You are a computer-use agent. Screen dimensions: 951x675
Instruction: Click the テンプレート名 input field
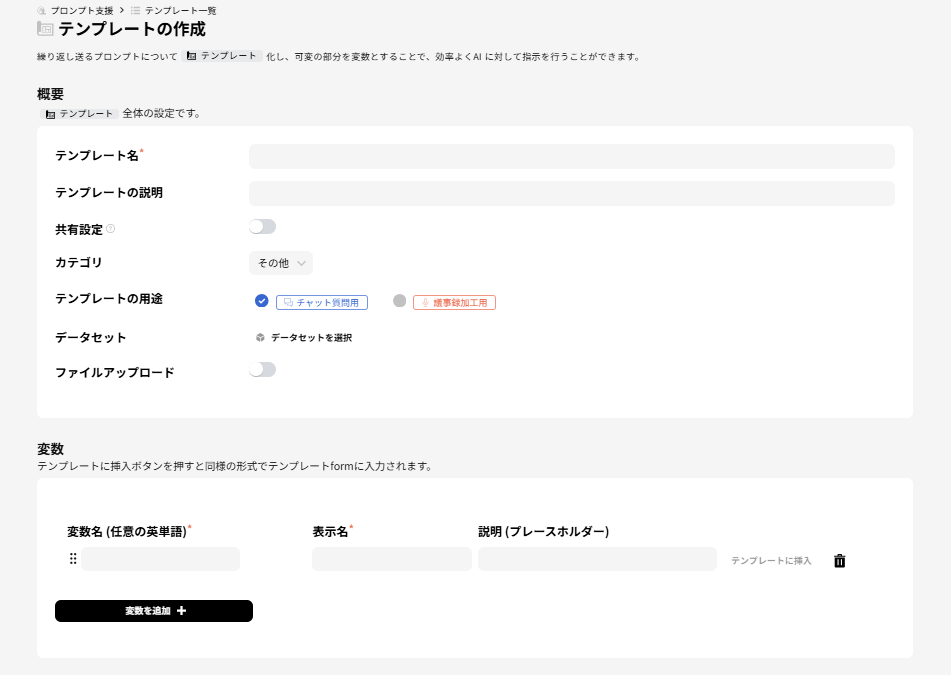pyautogui.click(x=572, y=156)
